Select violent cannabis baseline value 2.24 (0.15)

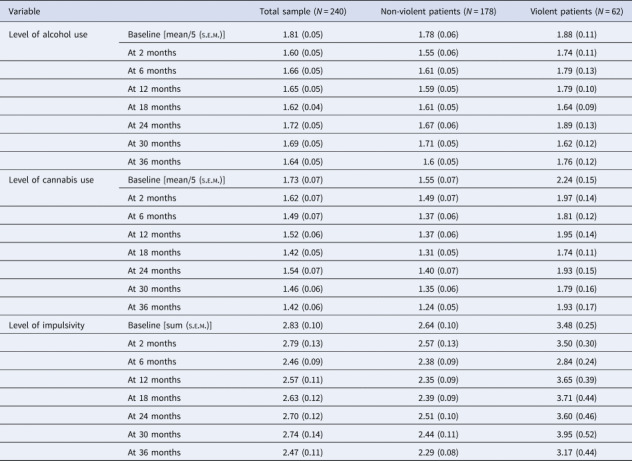[x=577, y=180]
